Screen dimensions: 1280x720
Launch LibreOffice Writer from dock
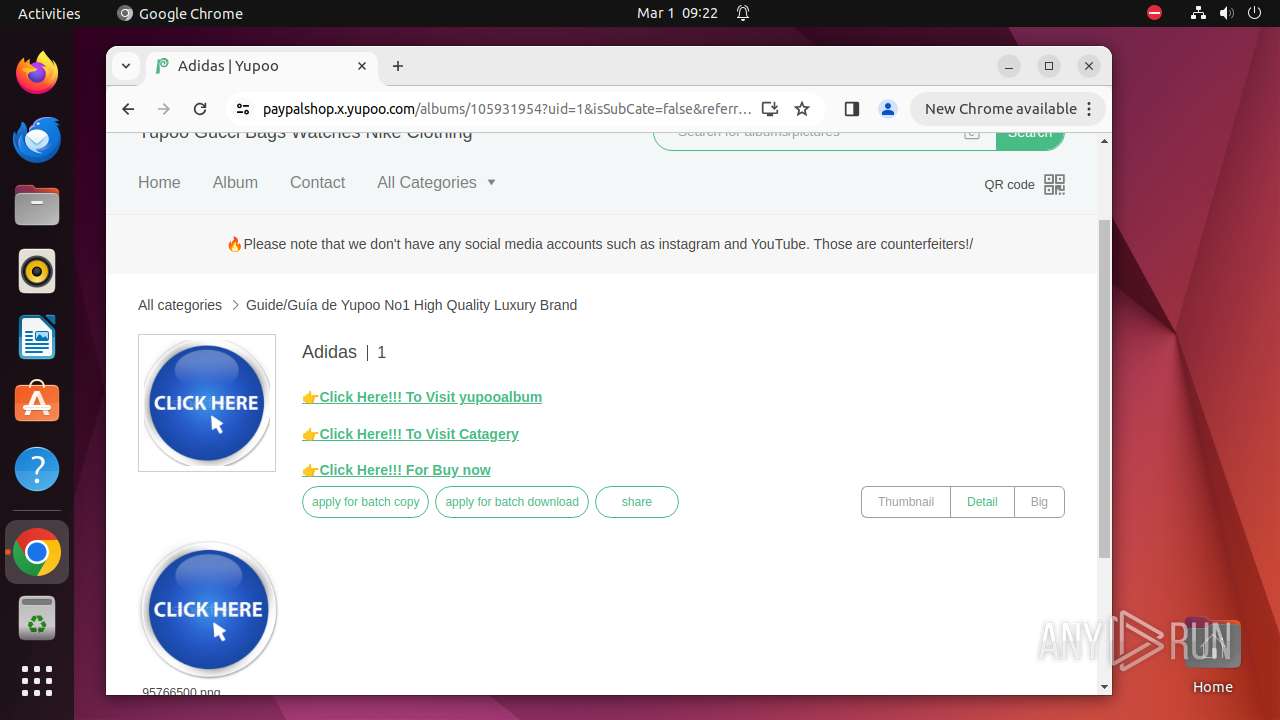click(37, 337)
